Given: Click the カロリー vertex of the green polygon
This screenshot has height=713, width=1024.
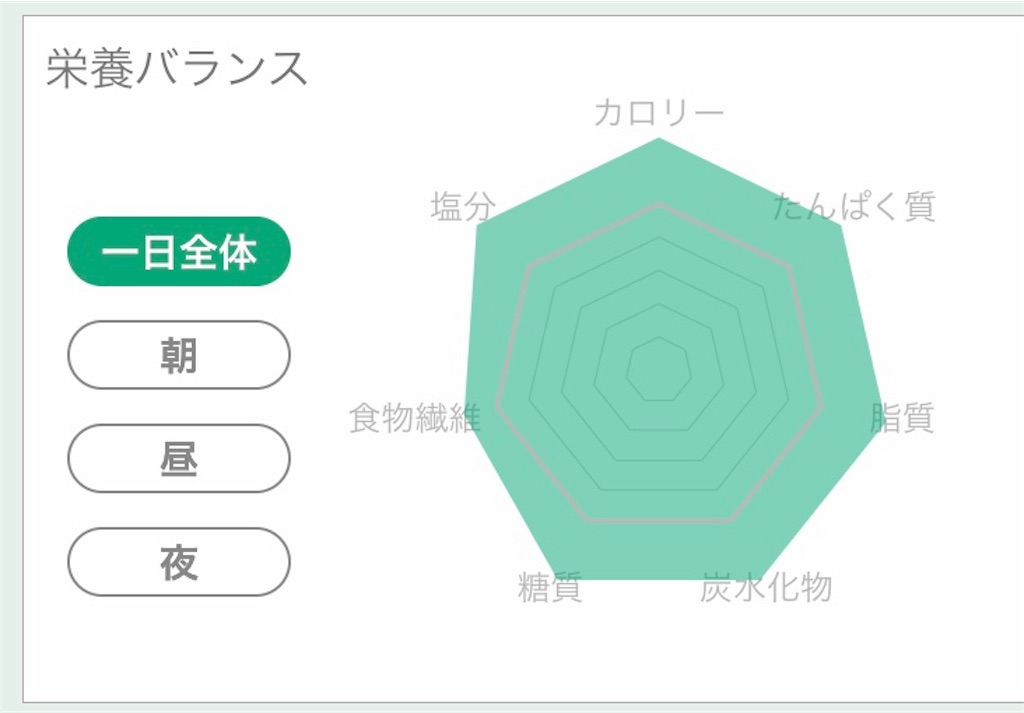Looking at the screenshot, I should coord(660,140).
